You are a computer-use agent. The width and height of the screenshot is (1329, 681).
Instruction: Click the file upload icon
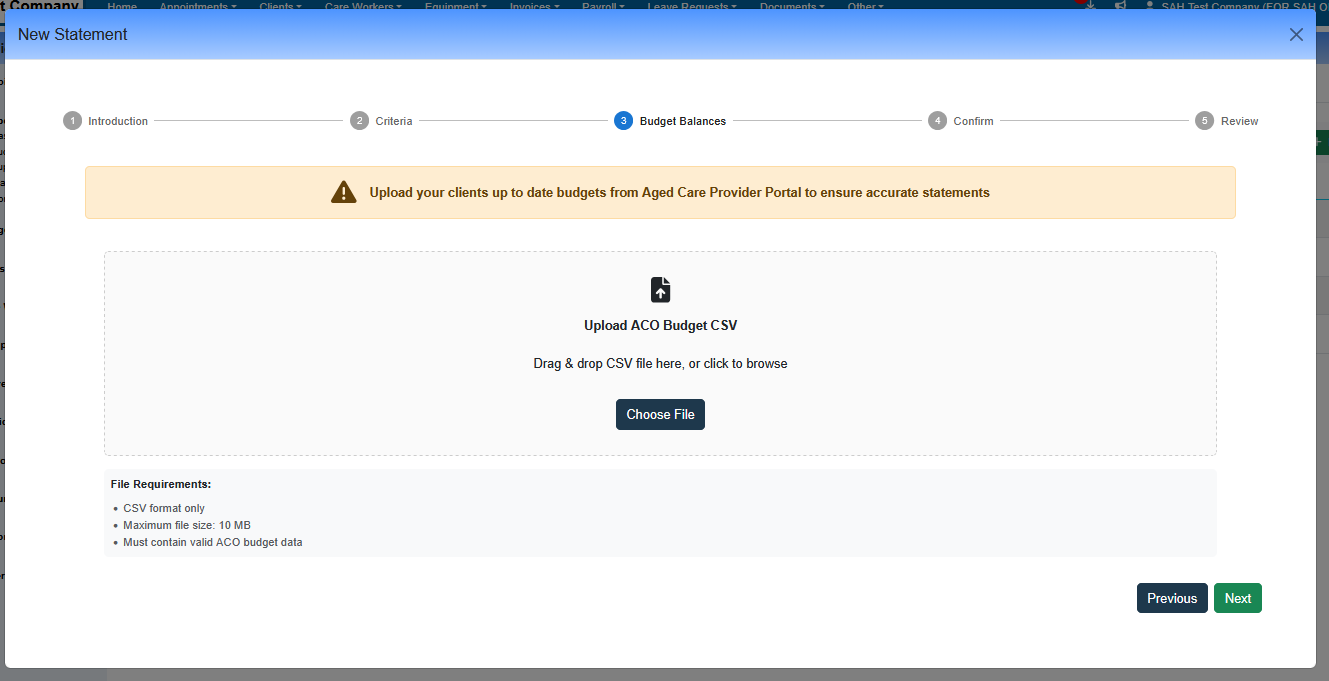[x=660, y=290]
